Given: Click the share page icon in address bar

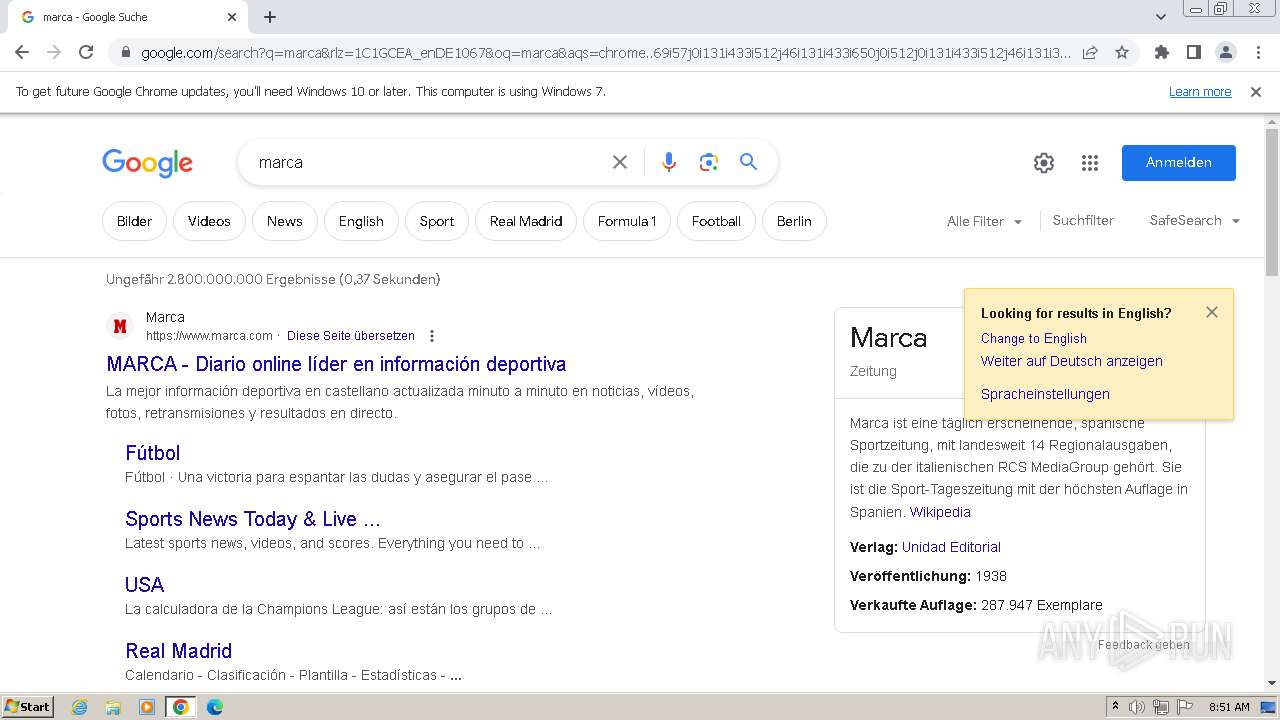Looking at the screenshot, I should [1090, 52].
